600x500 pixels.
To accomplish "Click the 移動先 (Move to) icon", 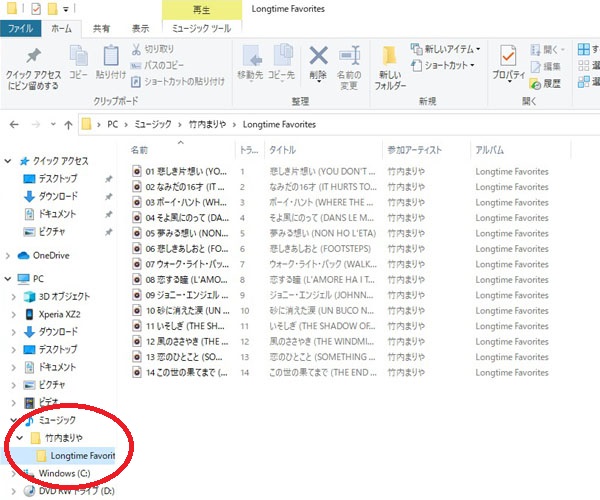I will pos(251,55).
